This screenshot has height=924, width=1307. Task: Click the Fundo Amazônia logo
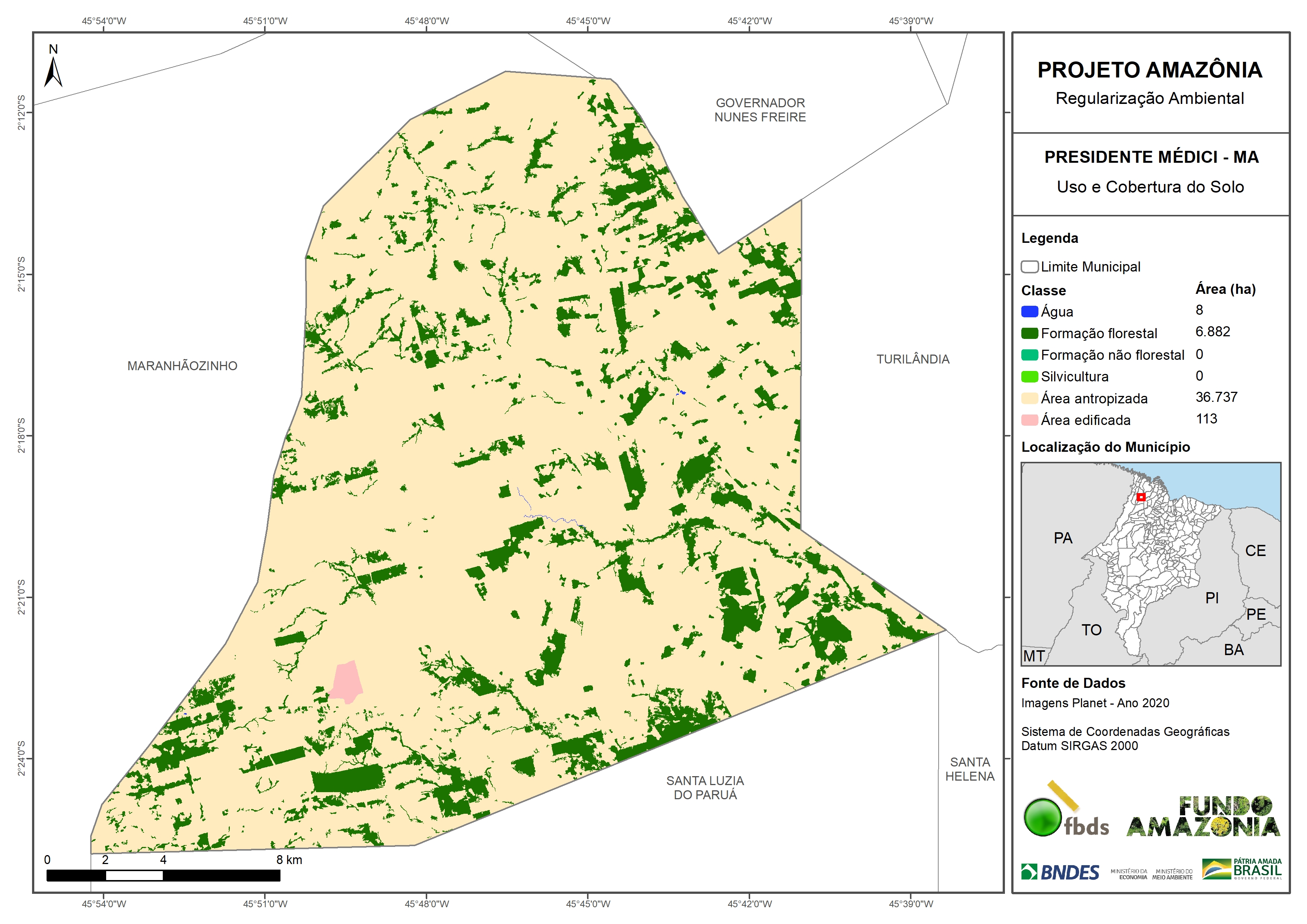pos(1203,816)
